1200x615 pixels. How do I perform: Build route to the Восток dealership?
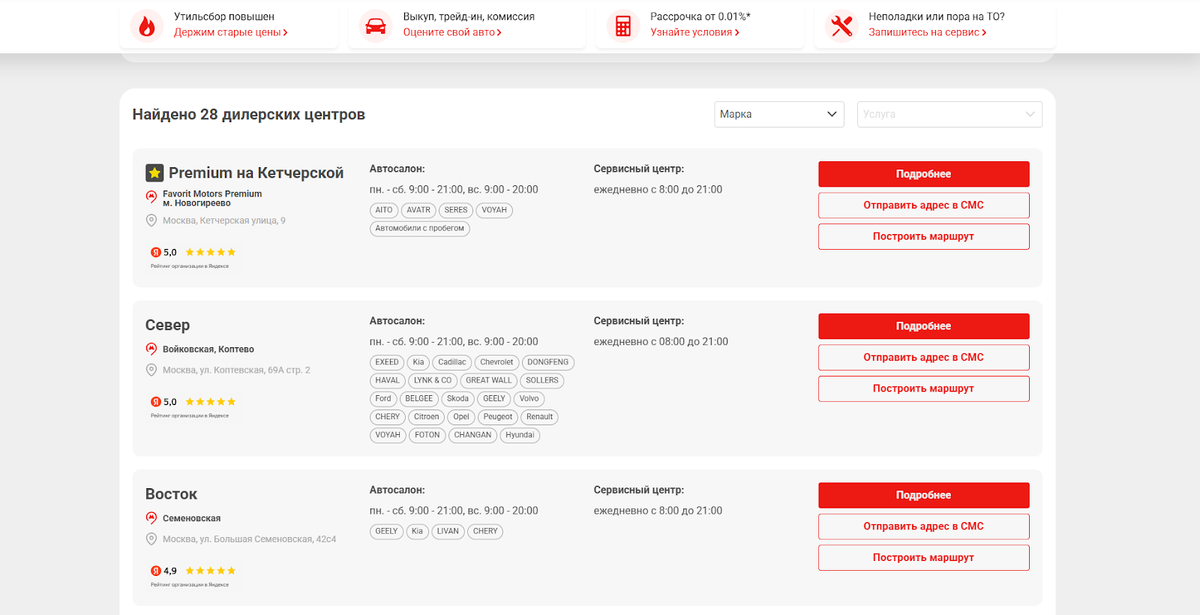(x=924, y=558)
